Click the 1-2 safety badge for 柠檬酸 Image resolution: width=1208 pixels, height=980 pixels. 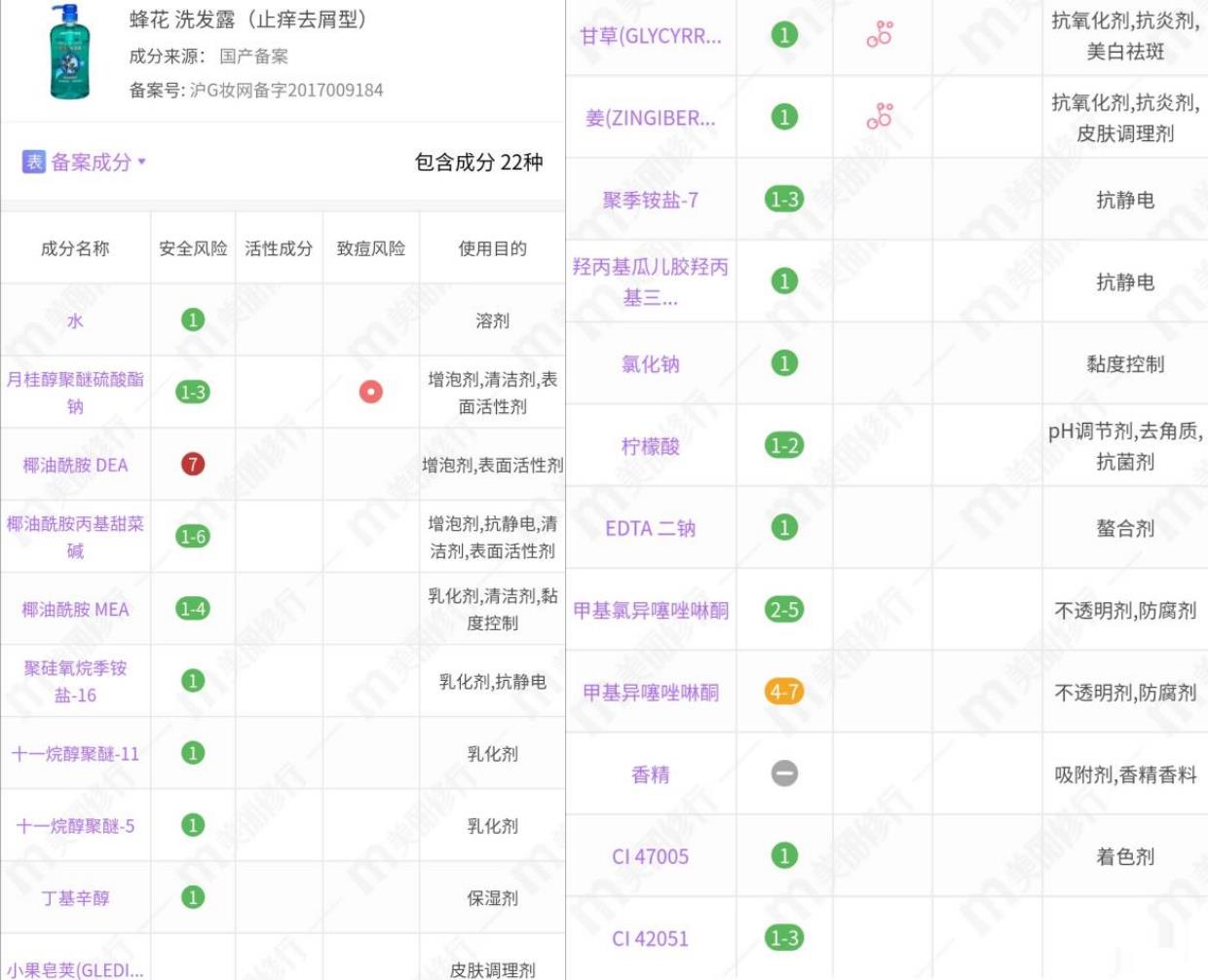(784, 445)
